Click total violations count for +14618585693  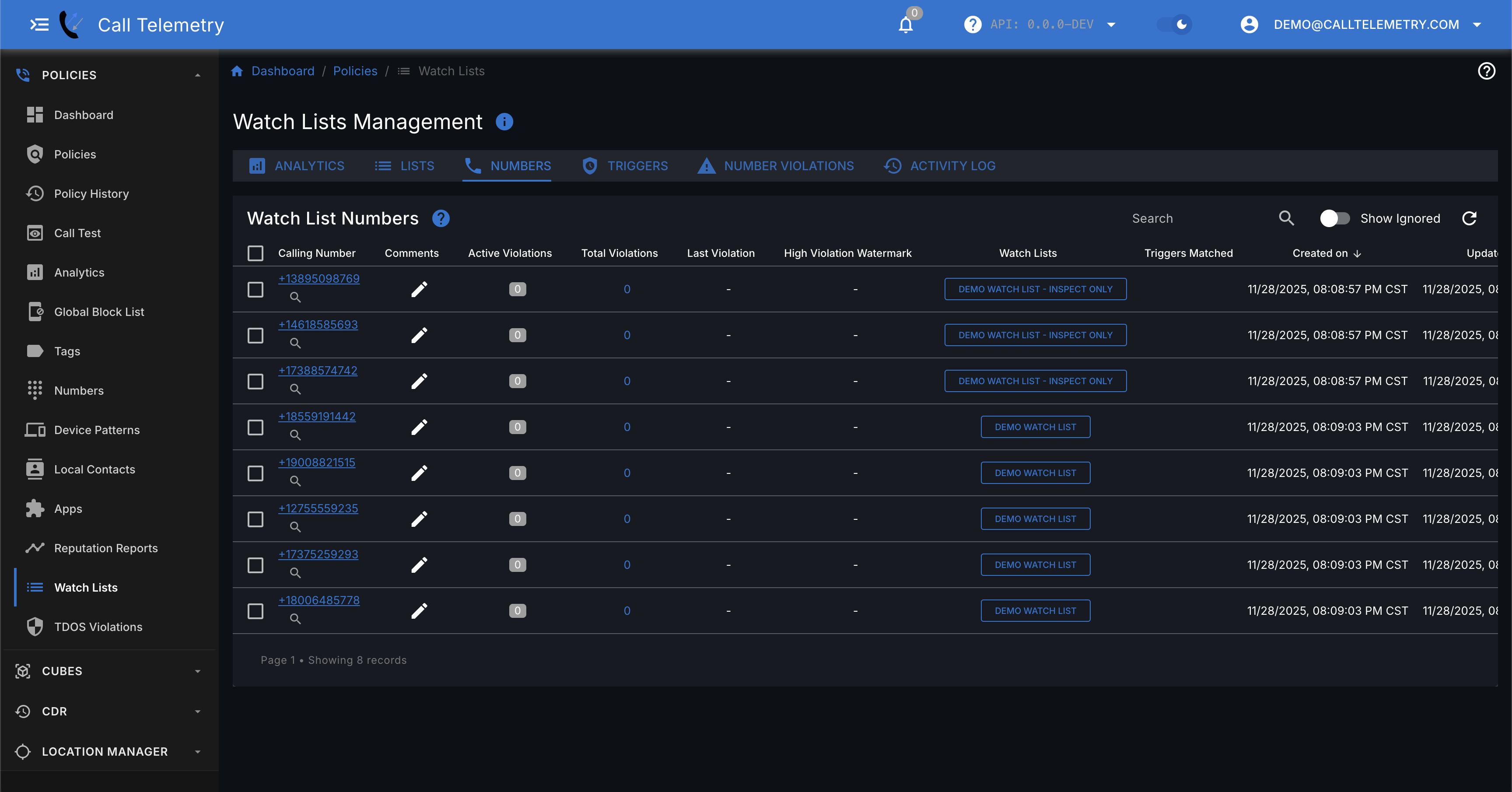[627, 335]
